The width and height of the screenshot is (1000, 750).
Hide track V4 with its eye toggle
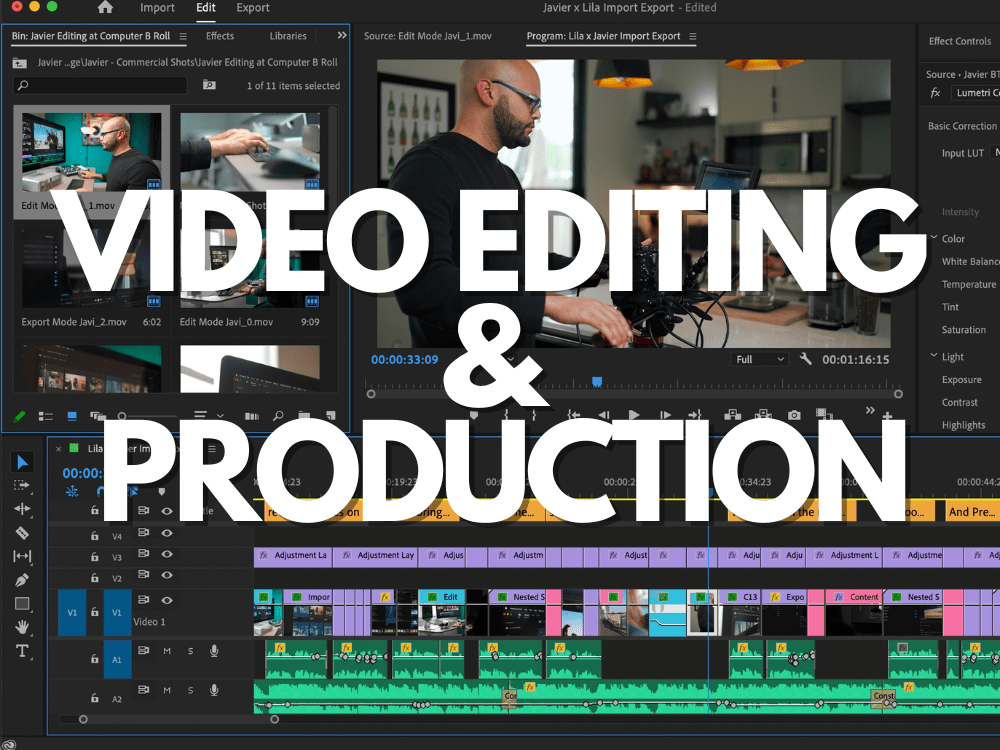click(167, 533)
